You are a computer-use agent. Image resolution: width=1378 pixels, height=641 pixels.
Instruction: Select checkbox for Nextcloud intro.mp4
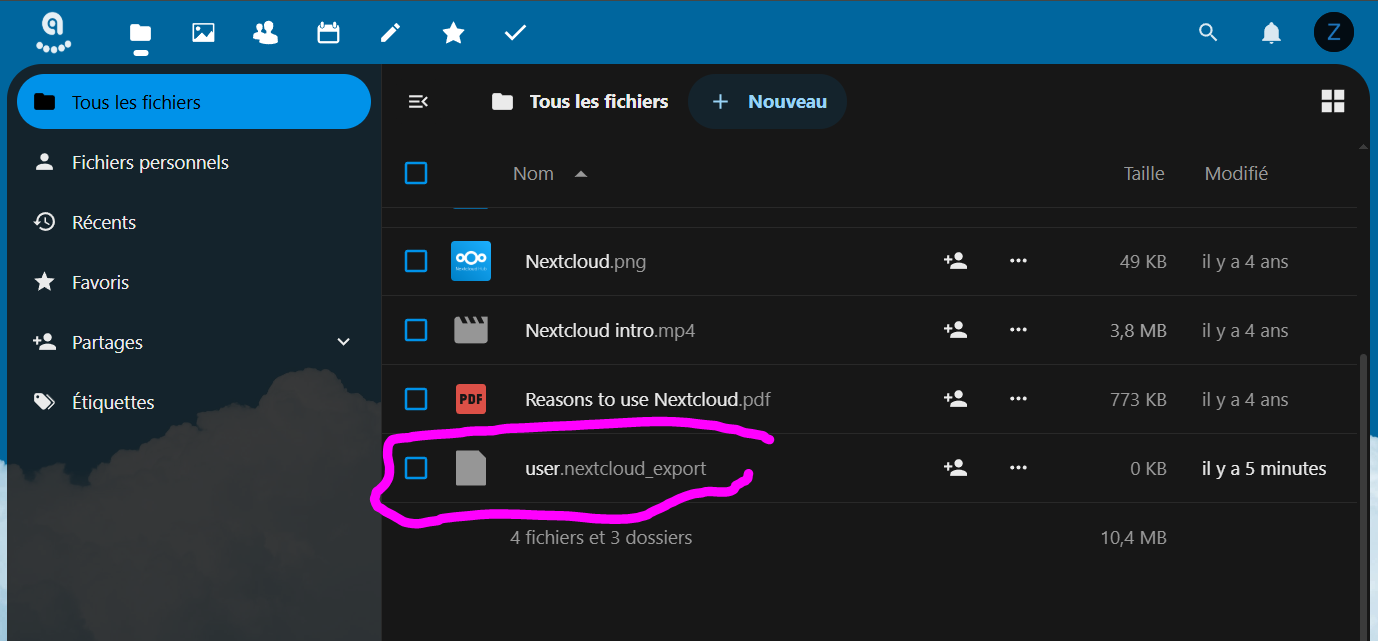(x=416, y=330)
